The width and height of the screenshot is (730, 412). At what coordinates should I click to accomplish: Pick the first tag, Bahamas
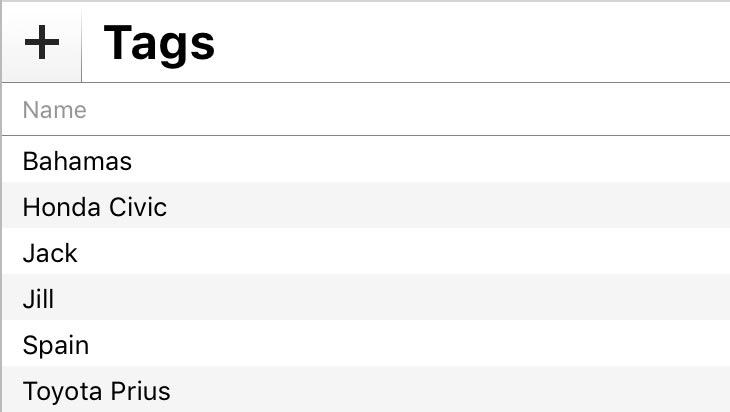[77, 161]
